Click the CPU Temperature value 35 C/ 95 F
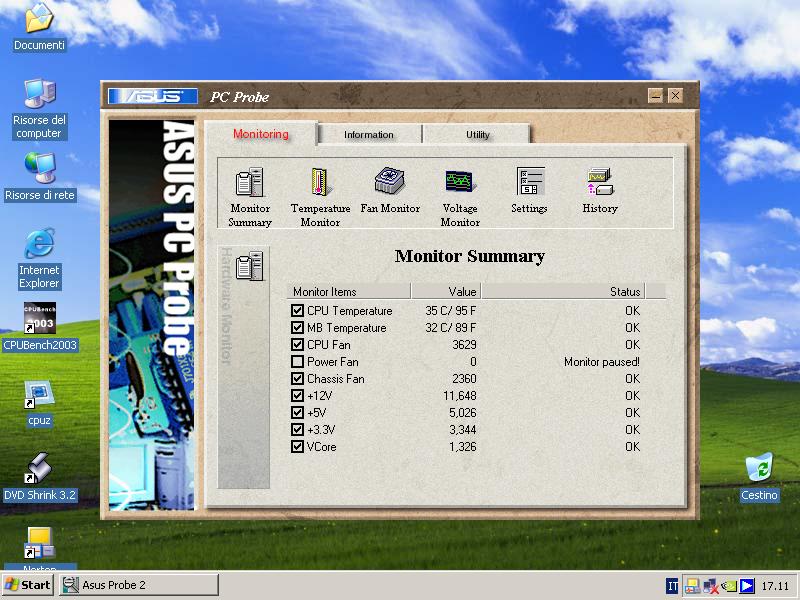Viewport: 800px width, 600px height. [451, 310]
